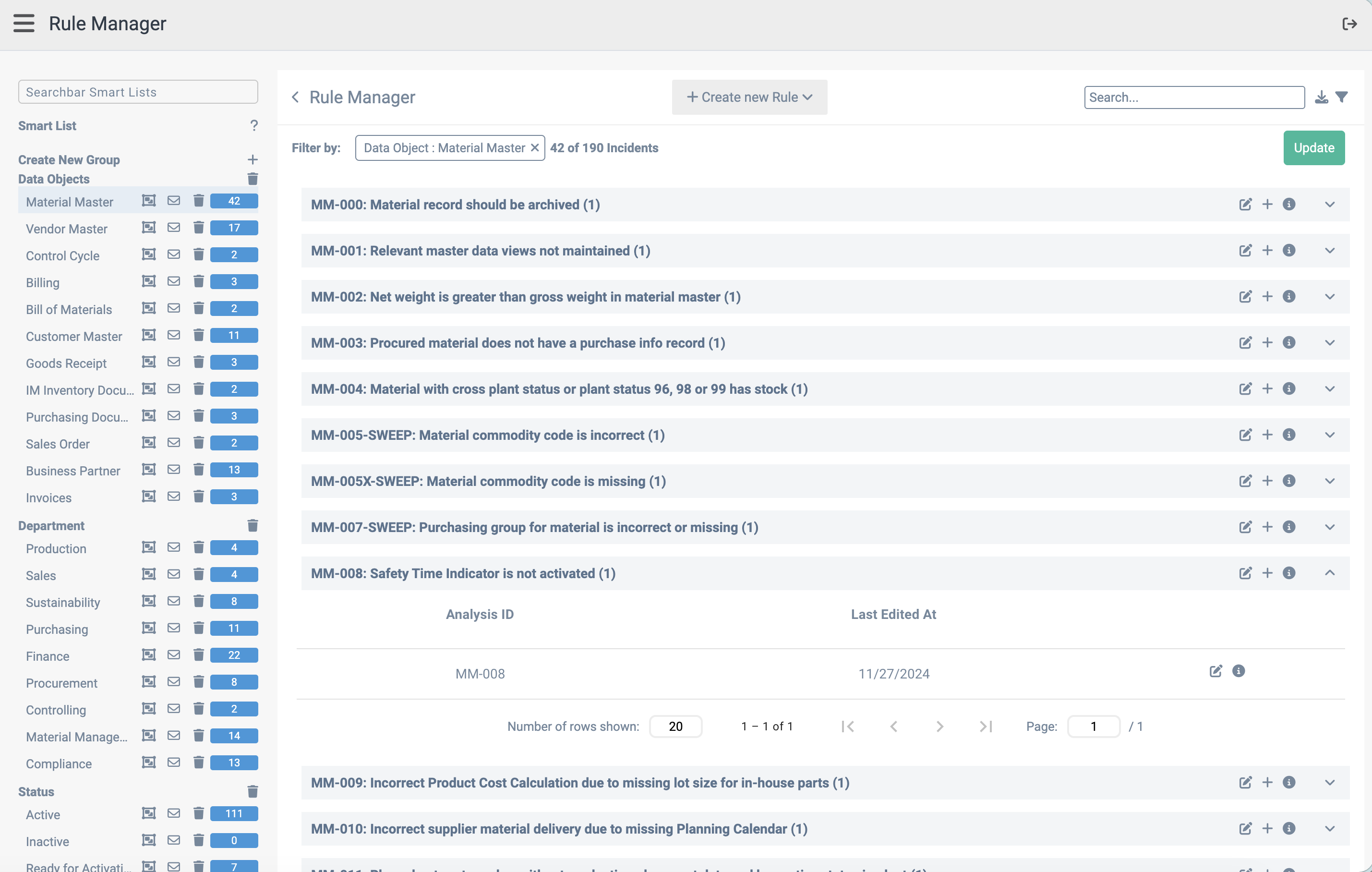Go back using the Rule Manager back arrow
The height and width of the screenshot is (872, 1372).
pyautogui.click(x=295, y=97)
